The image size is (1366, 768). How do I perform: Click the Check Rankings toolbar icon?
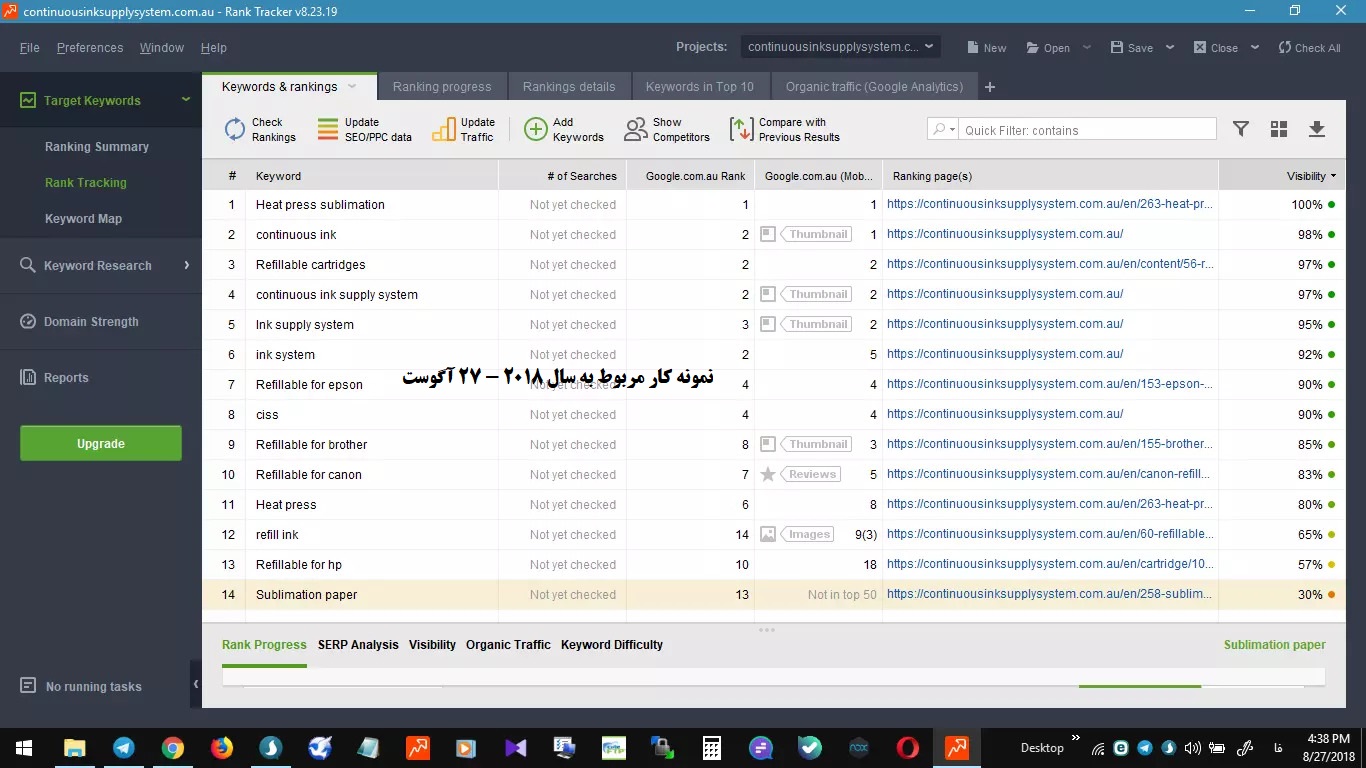235,129
